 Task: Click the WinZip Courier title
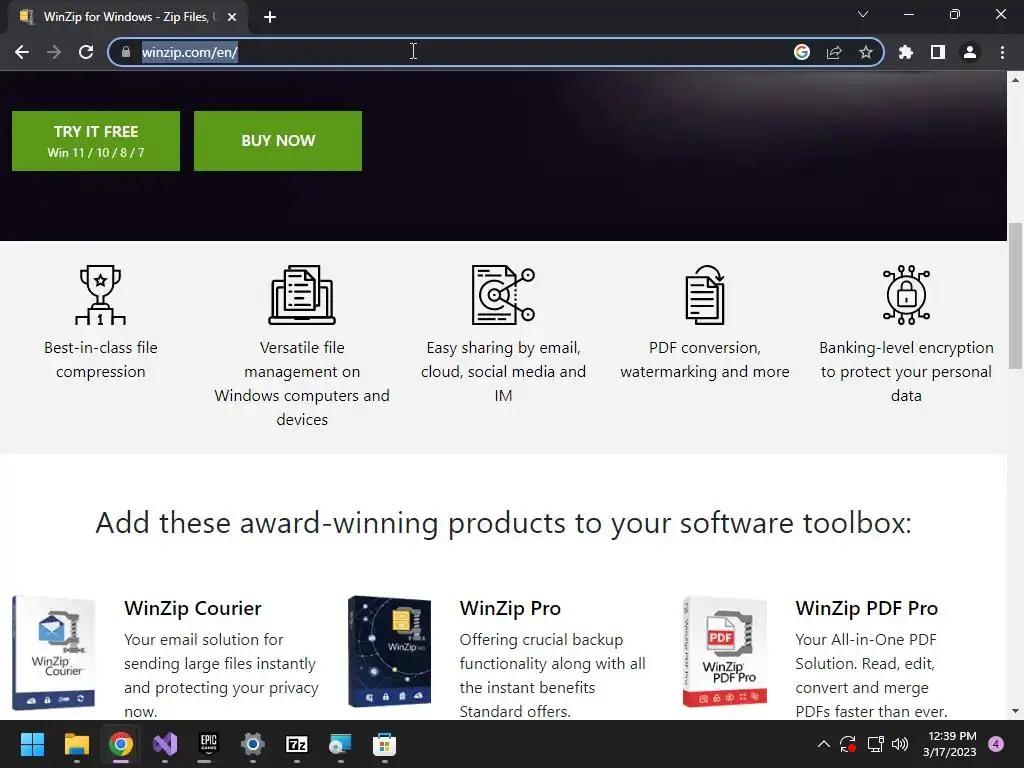[193, 608]
